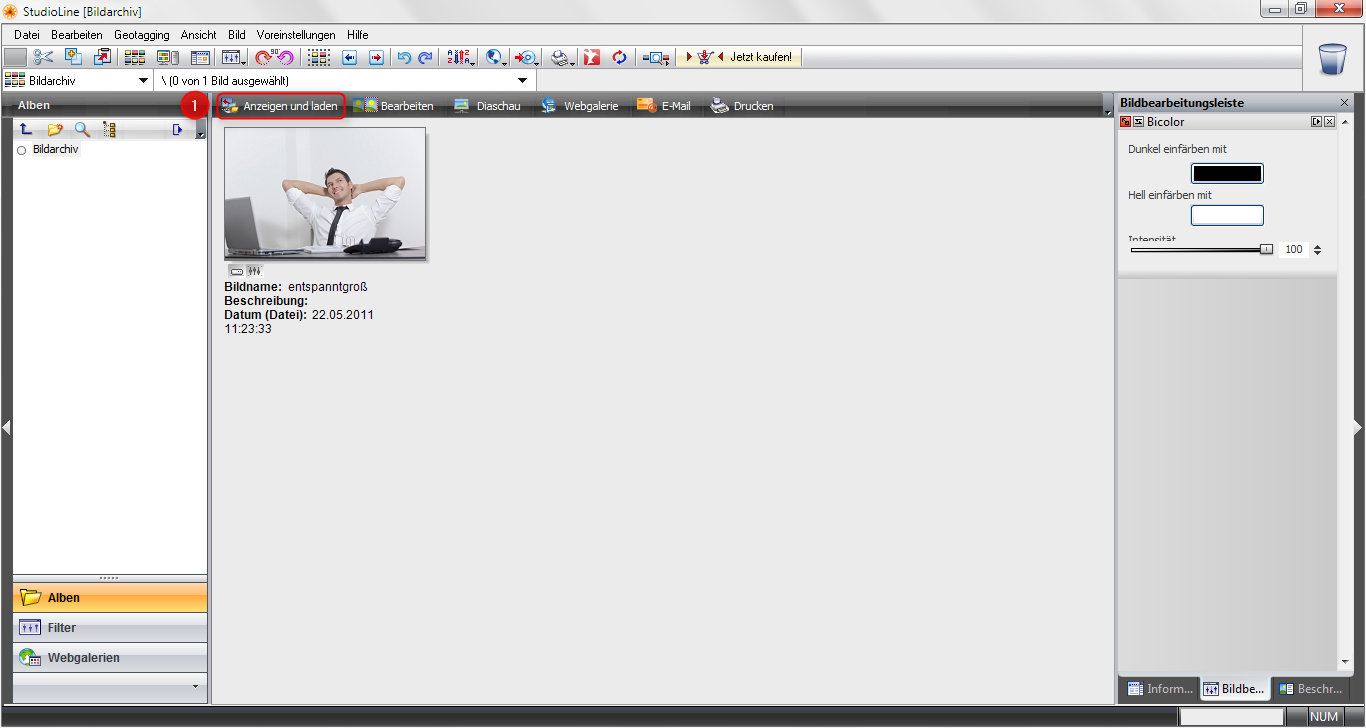
Task: Click the printer icon in main toolbar
Action: click(562, 57)
